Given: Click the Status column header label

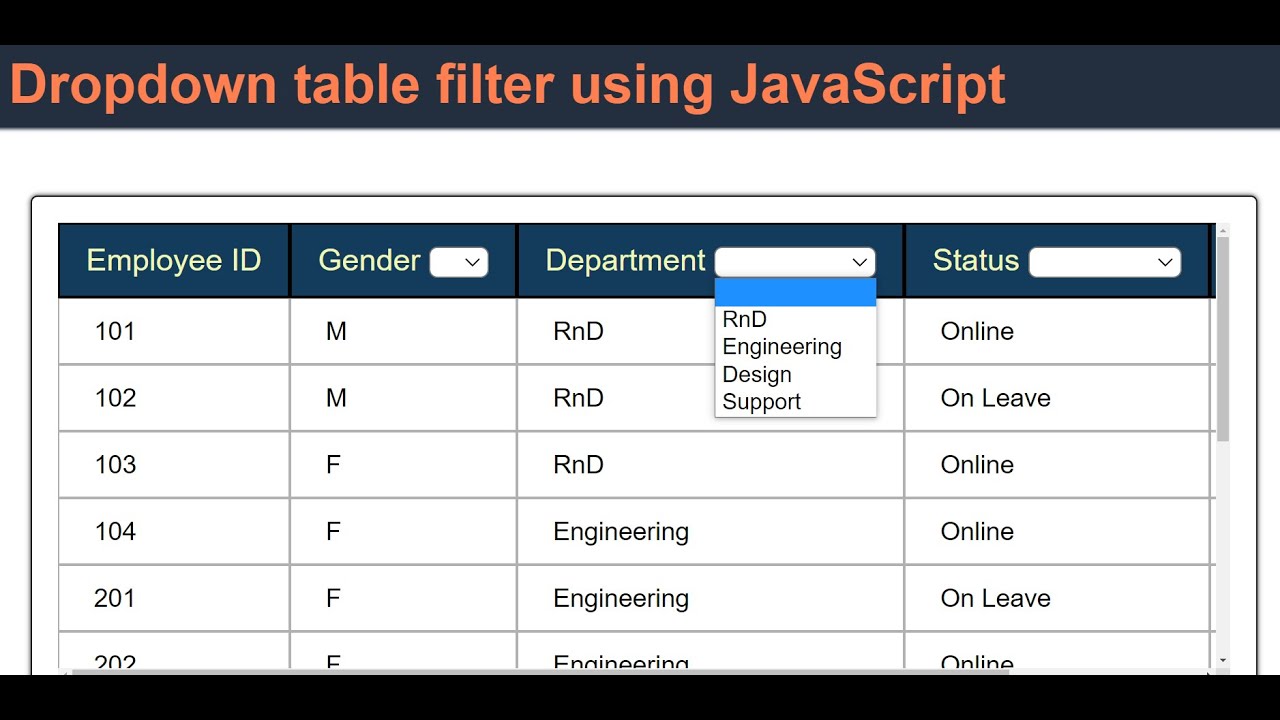Looking at the screenshot, I should [976, 261].
